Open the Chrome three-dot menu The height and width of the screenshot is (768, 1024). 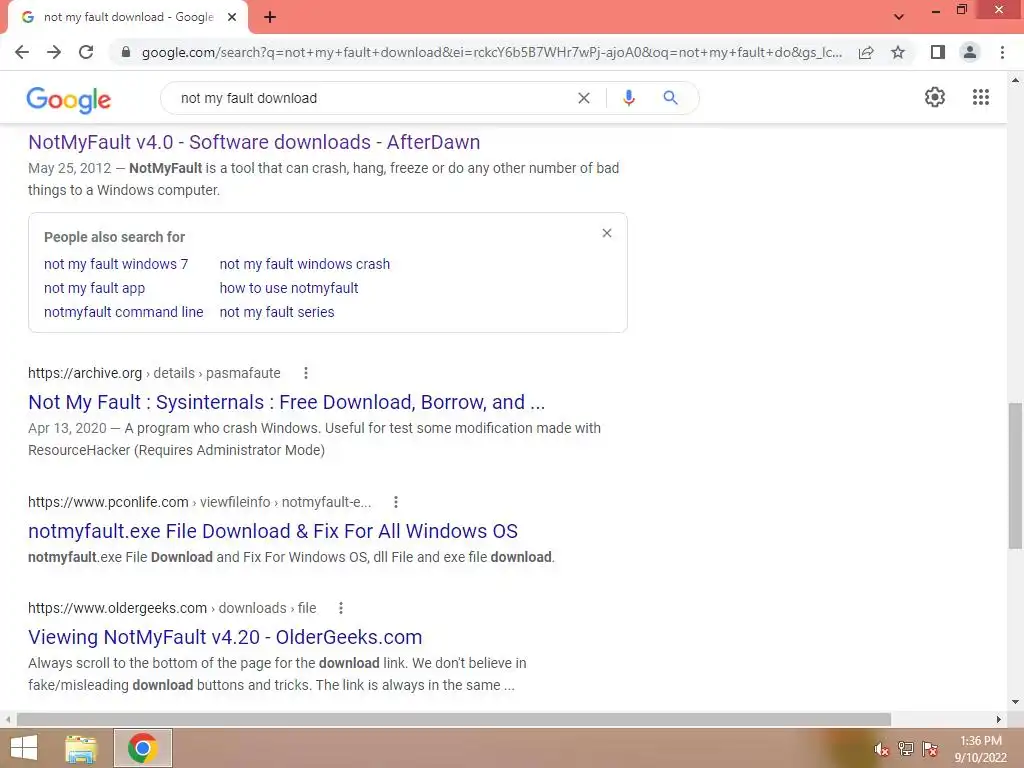1002,52
